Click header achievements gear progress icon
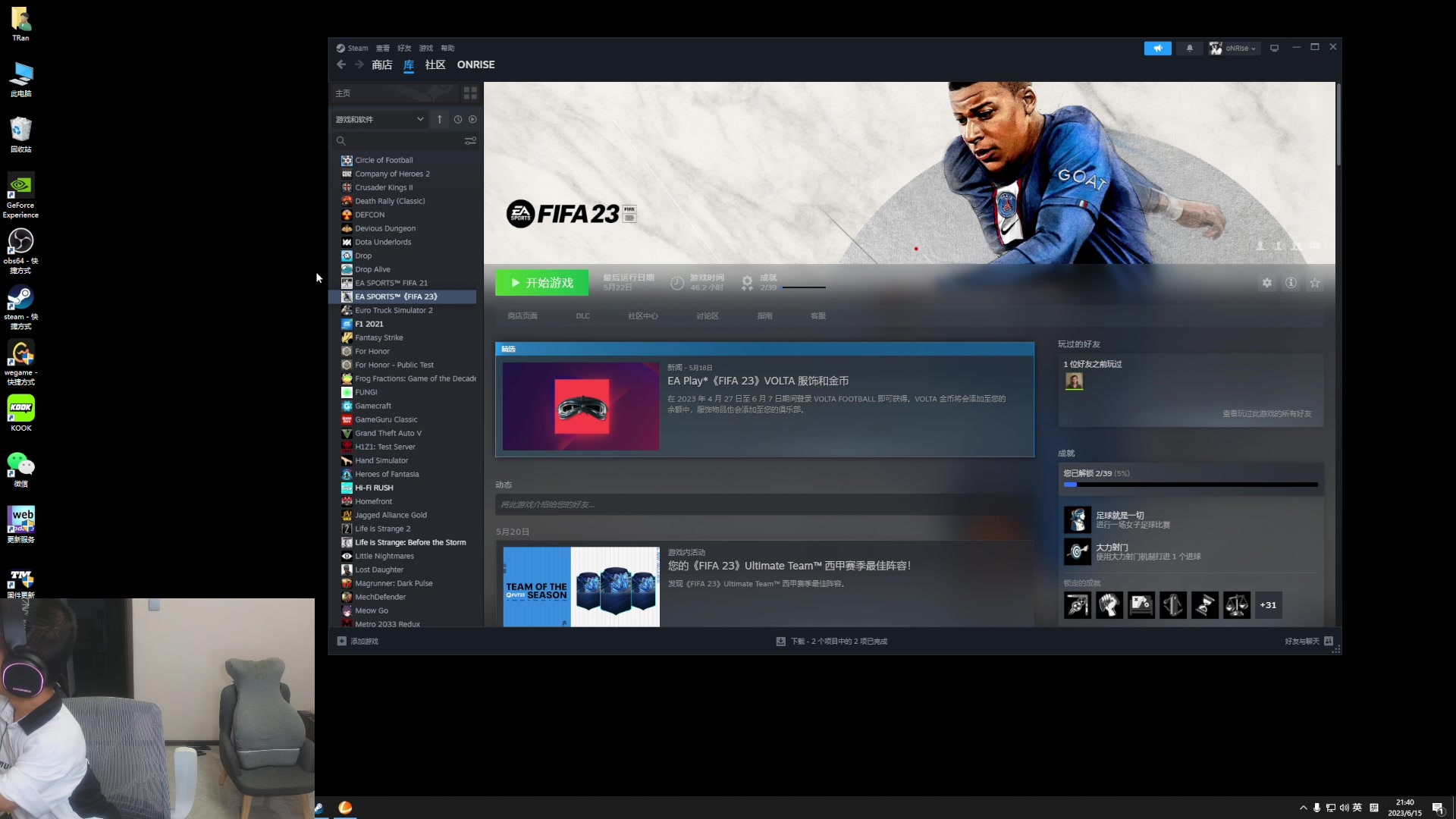The height and width of the screenshot is (819, 1456). click(x=747, y=283)
